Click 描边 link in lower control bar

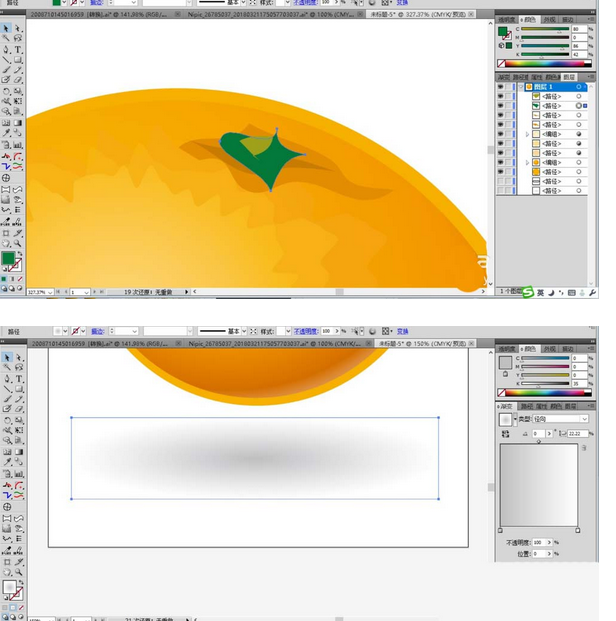click(97, 331)
